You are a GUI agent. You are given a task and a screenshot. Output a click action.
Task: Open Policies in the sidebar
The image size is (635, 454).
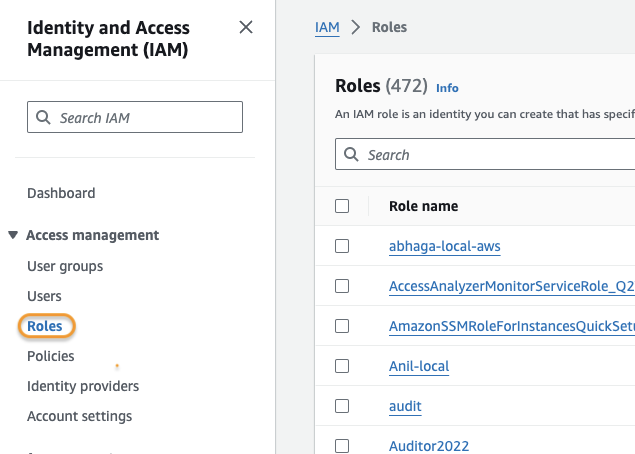tap(51, 356)
